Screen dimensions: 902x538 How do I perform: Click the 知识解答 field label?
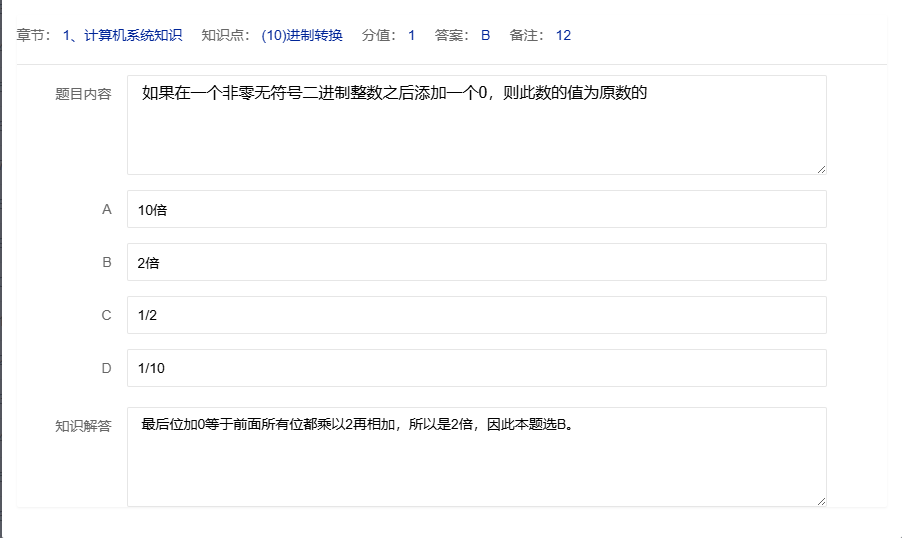coord(83,426)
